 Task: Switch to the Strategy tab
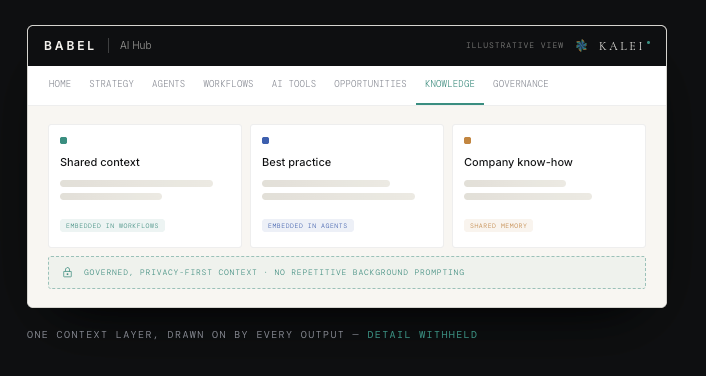[111, 84]
